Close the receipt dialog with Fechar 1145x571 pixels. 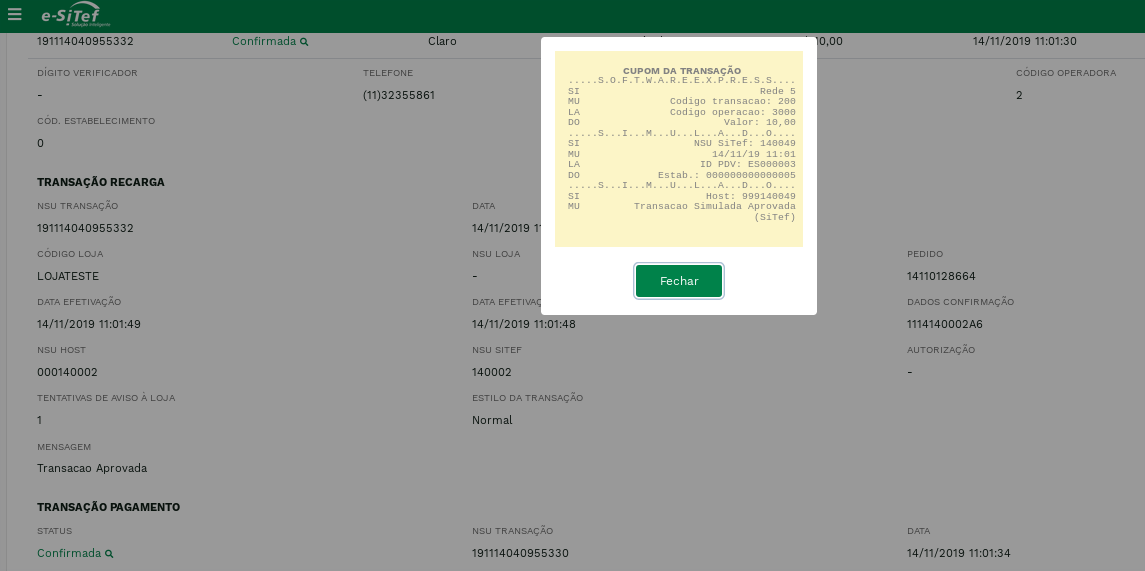678,281
